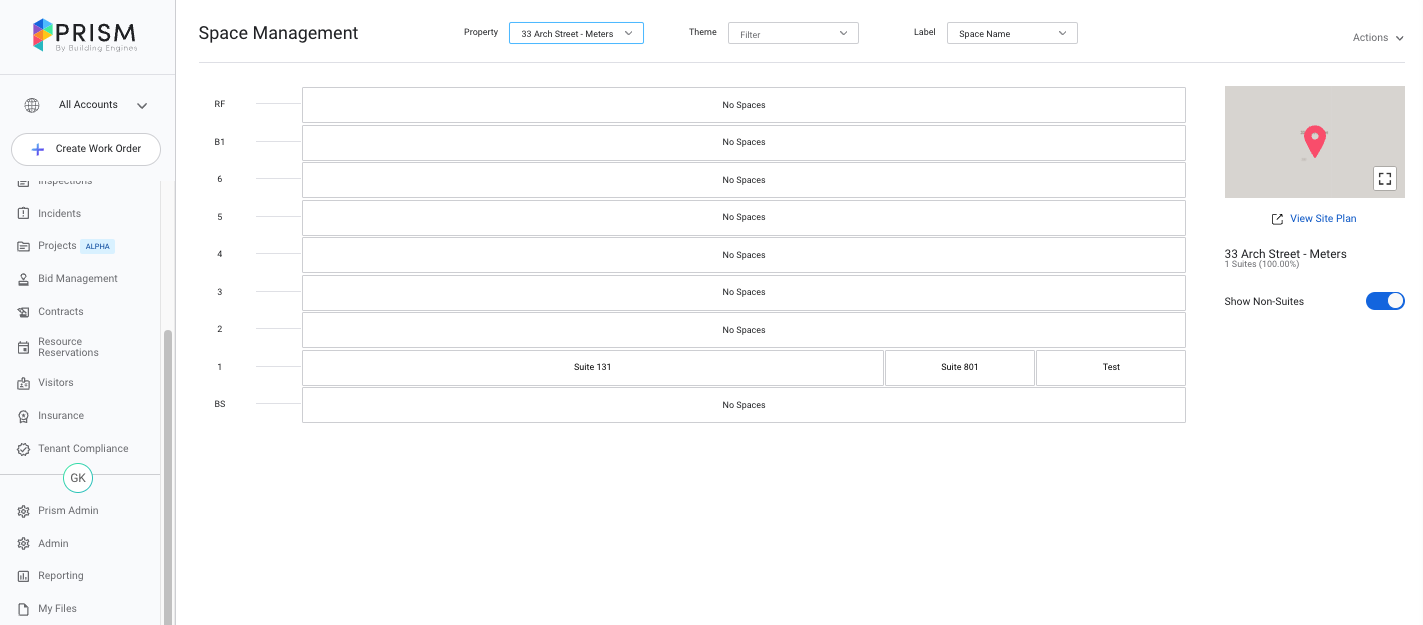Viewport: 1423px width, 625px height.
Task: Click the Reporting chart icon
Action: click(24, 576)
